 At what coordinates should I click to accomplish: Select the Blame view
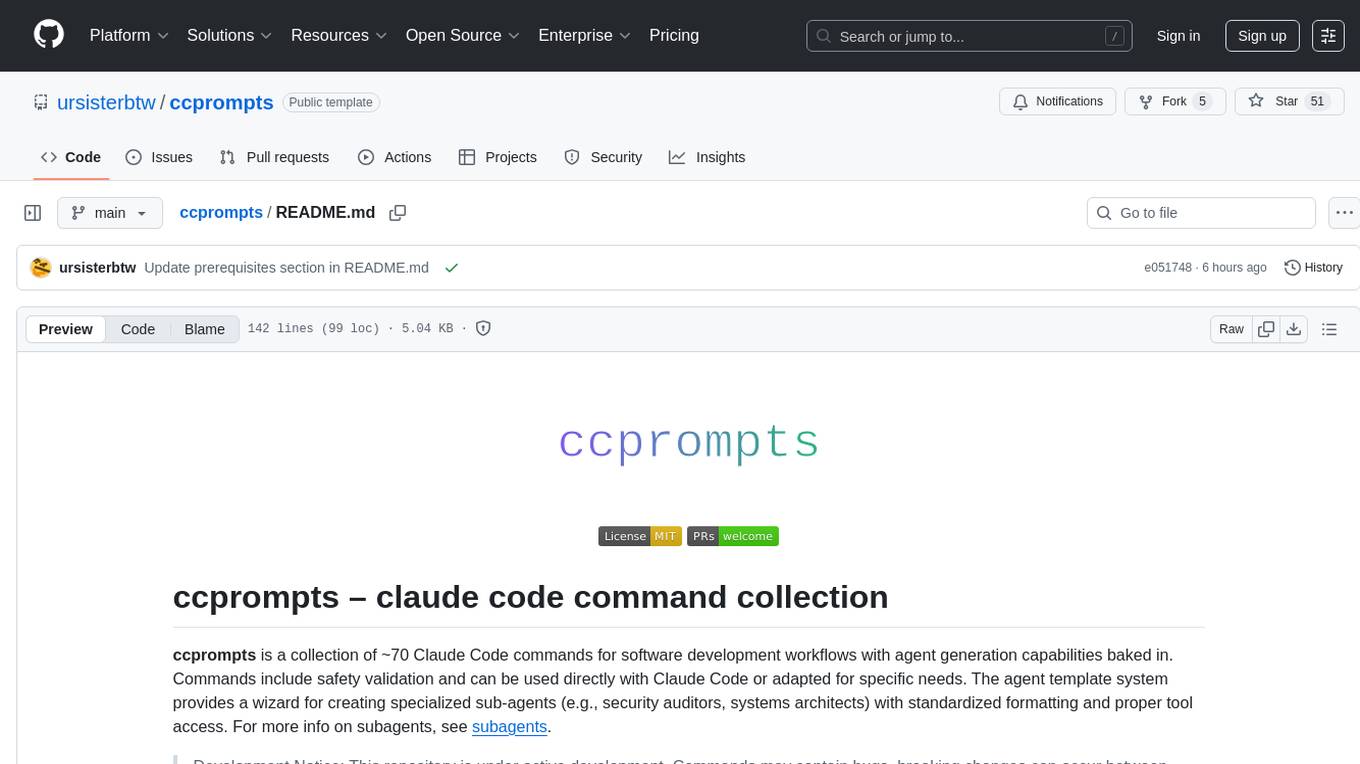(204, 329)
